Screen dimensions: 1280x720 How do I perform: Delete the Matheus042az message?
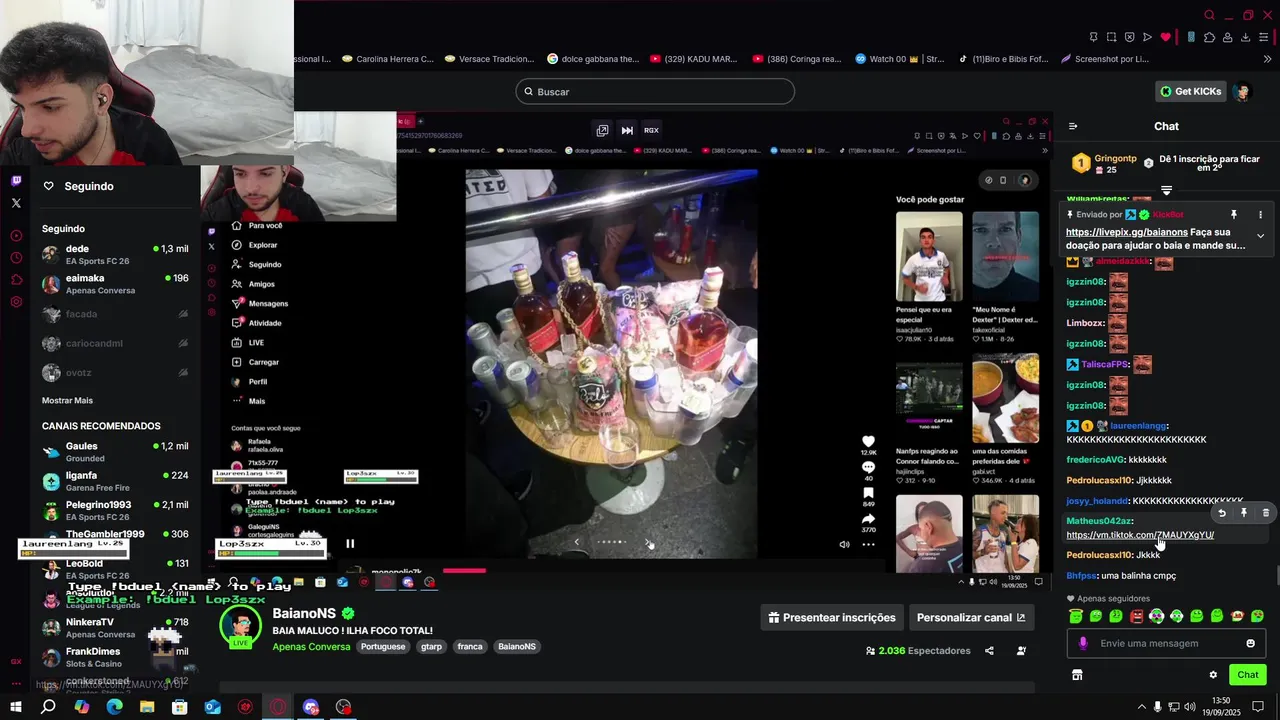pos(1265,513)
